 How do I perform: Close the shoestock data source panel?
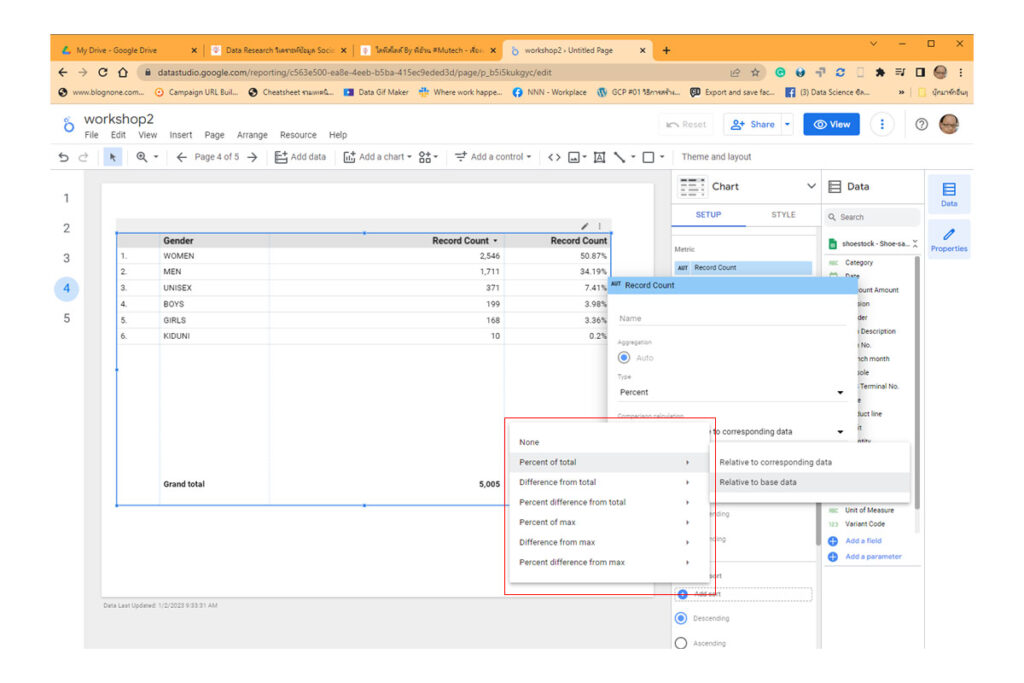(x=915, y=244)
